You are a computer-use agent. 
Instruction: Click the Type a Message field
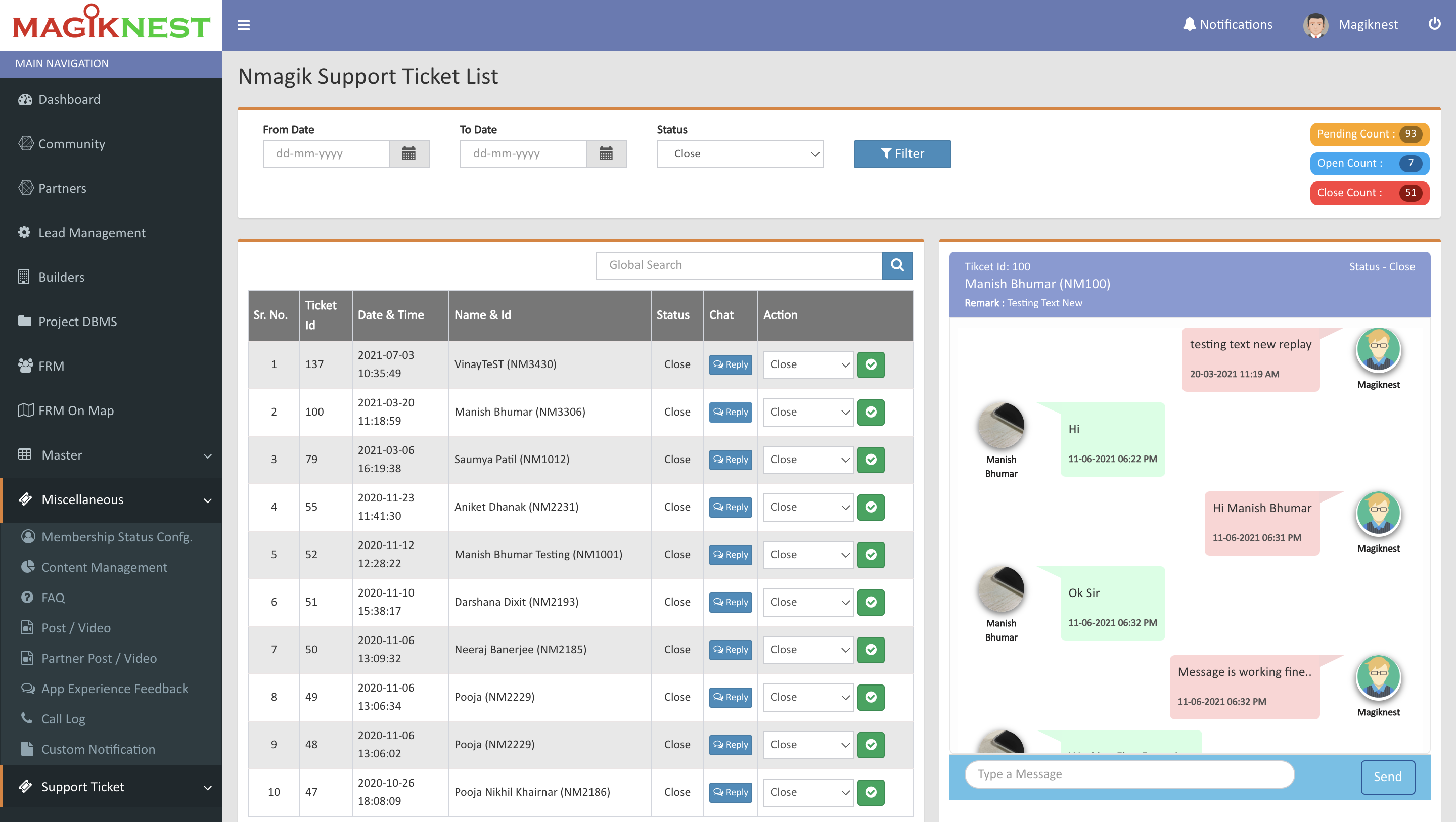[1129, 774]
